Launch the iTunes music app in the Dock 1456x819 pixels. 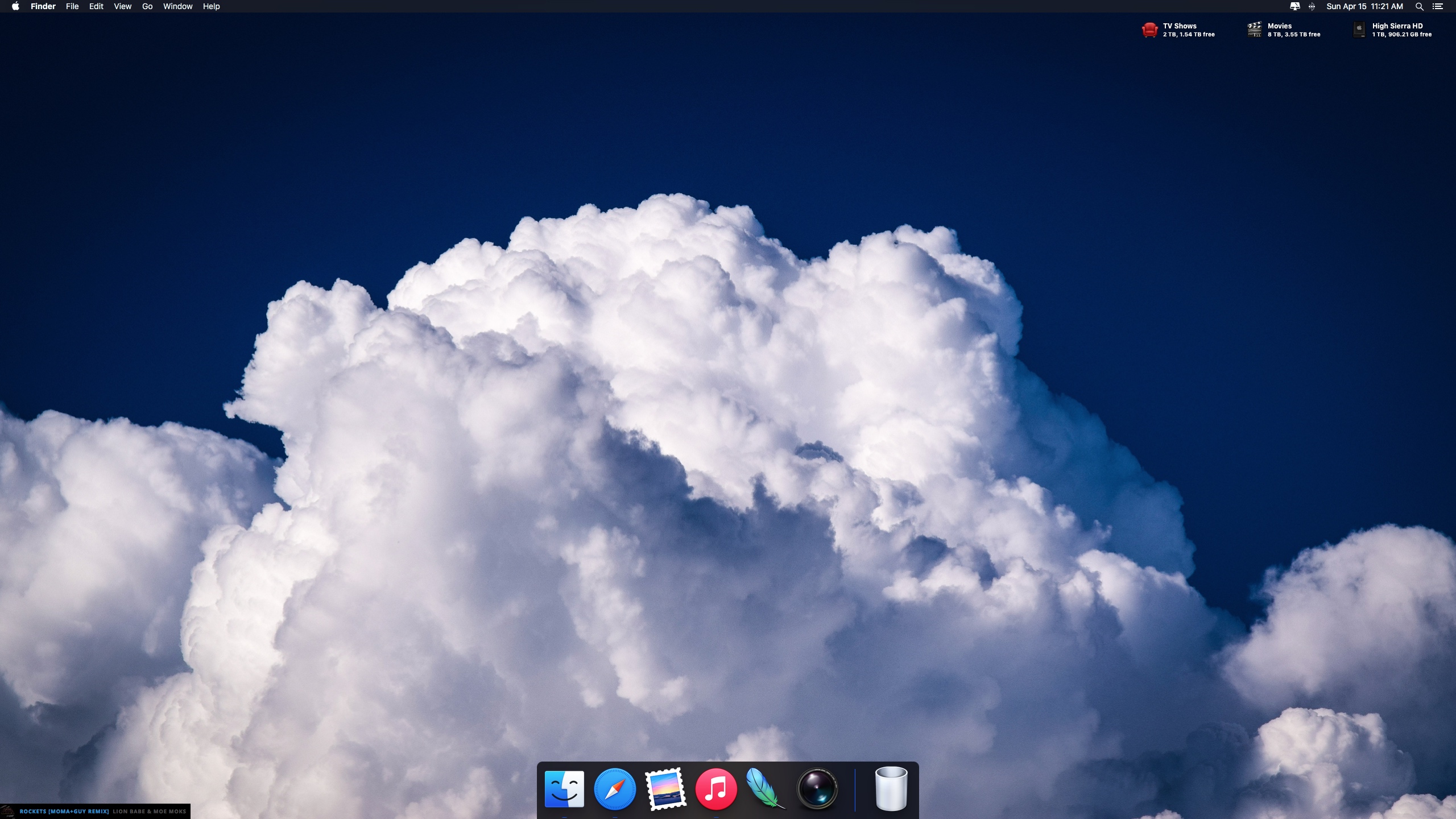pyautogui.click(x=716, y=789)
